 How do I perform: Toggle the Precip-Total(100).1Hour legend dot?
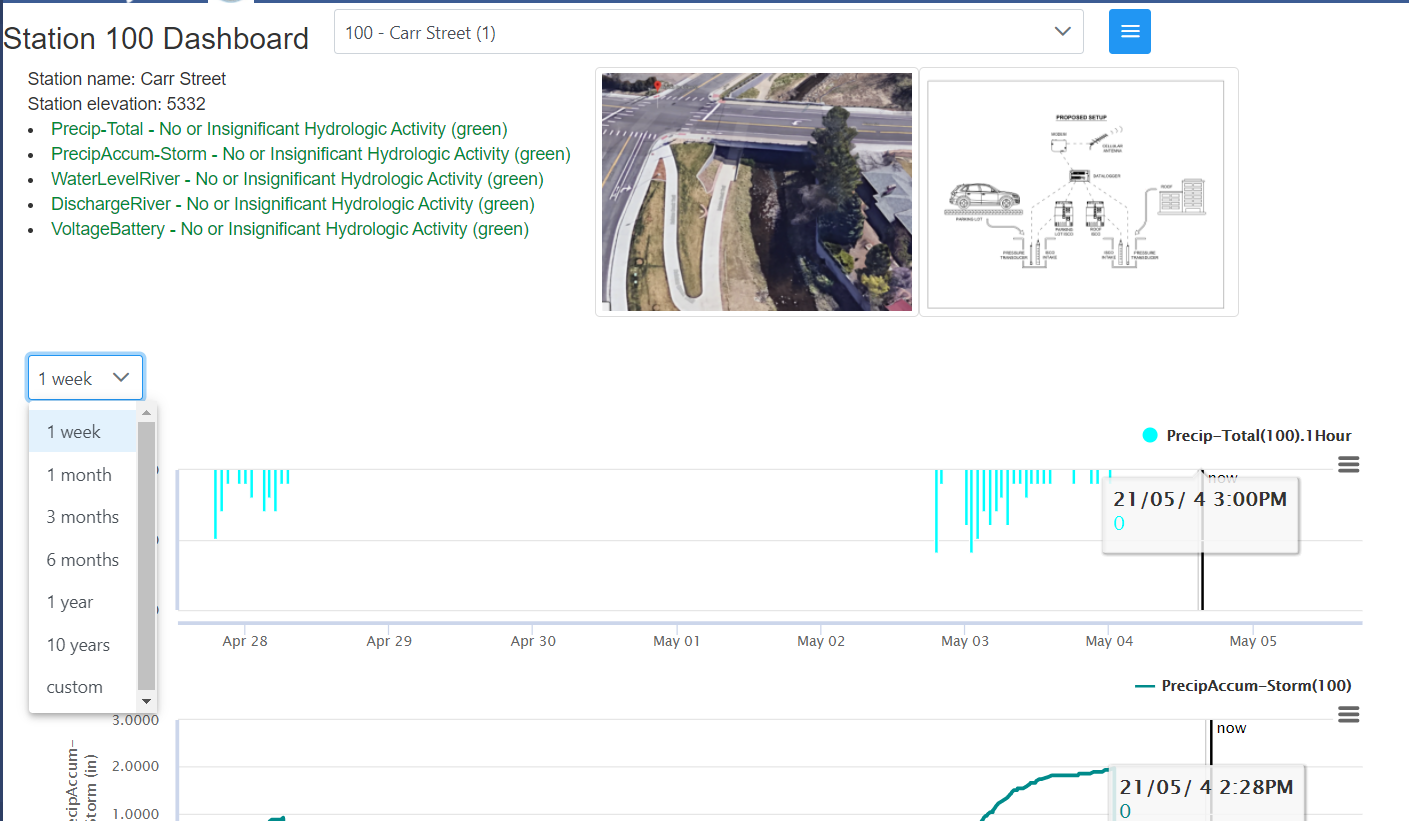1150,435
